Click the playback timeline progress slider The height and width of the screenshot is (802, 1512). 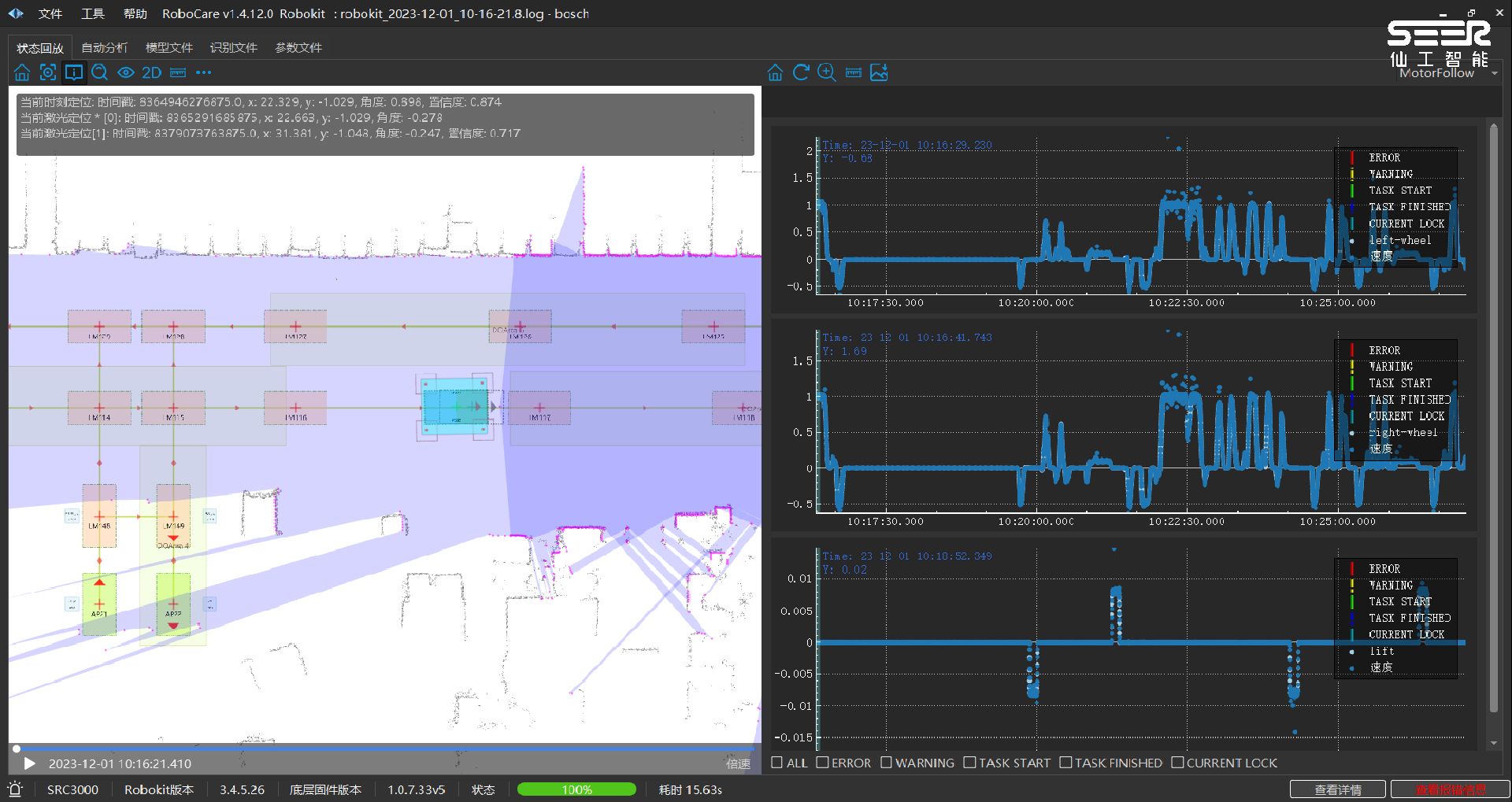[x=384, y=748]
